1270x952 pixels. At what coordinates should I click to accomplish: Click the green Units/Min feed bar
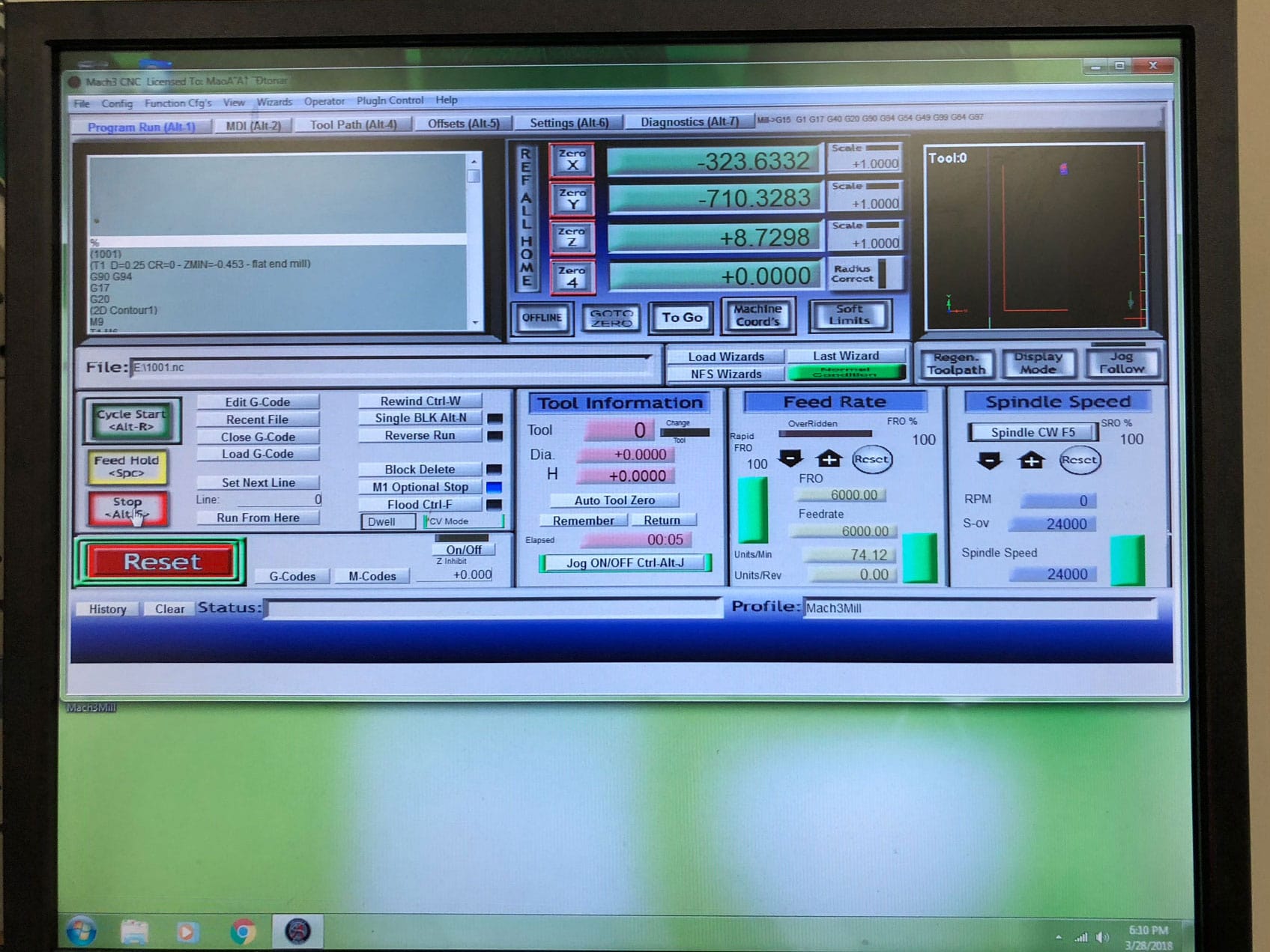coord(919,558)
